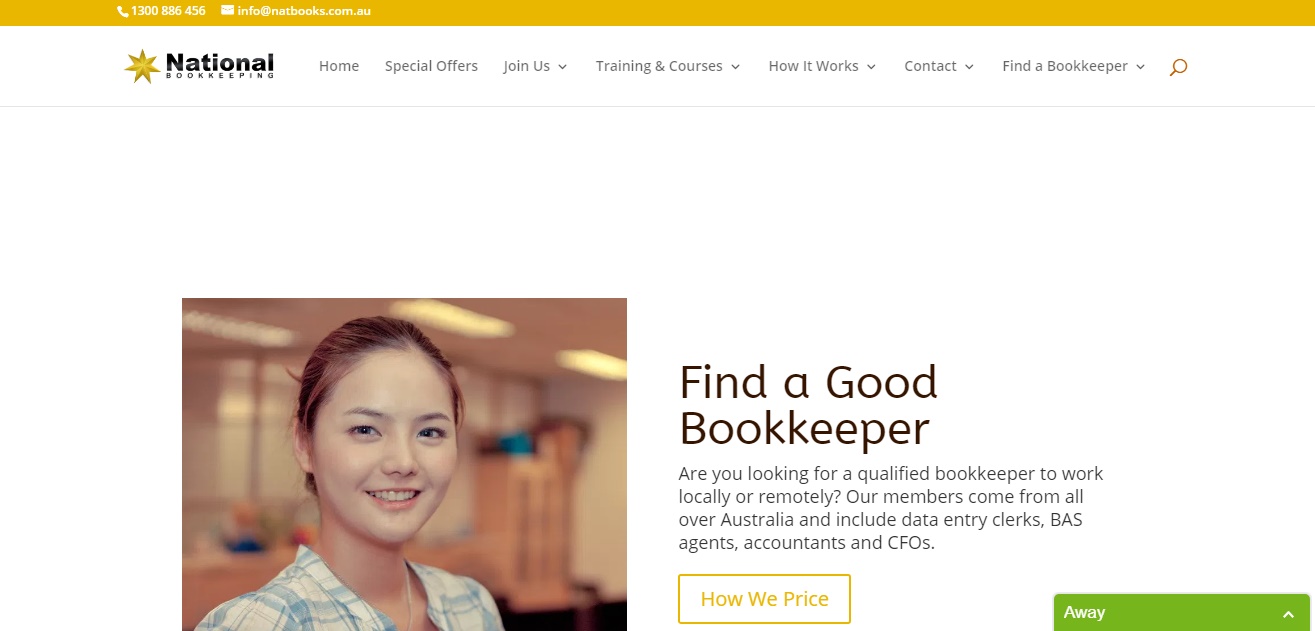Select Training & Courses in navigation

click(659, 66)
